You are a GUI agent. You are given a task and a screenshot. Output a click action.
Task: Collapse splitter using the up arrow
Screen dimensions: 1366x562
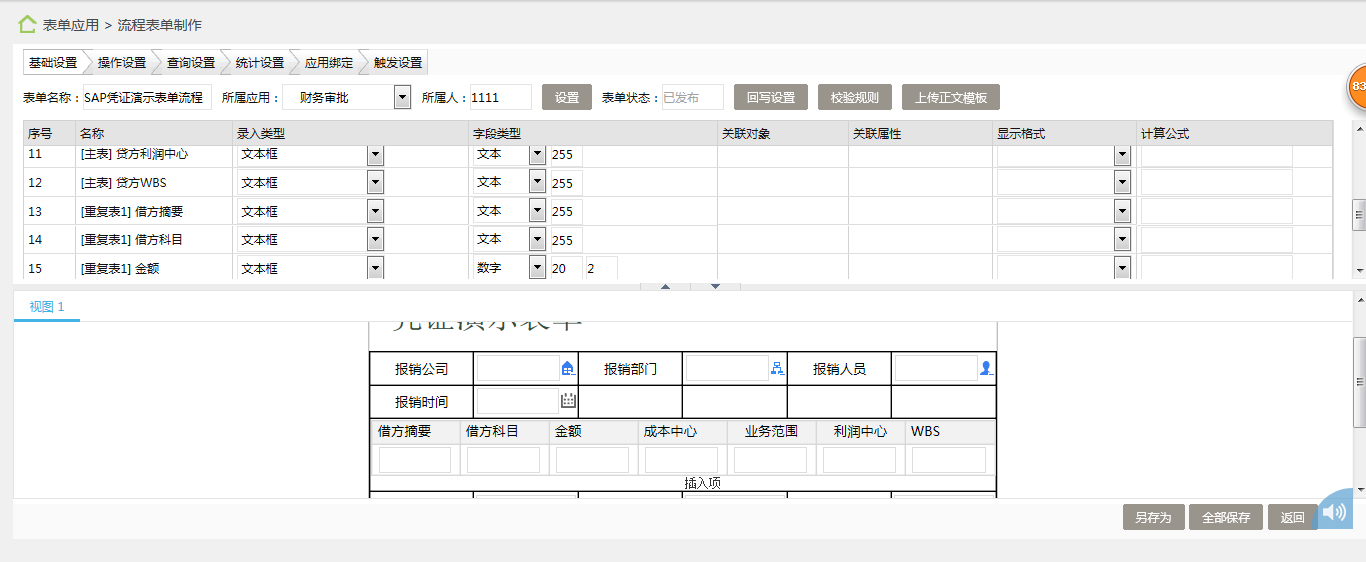click(666, 287)
